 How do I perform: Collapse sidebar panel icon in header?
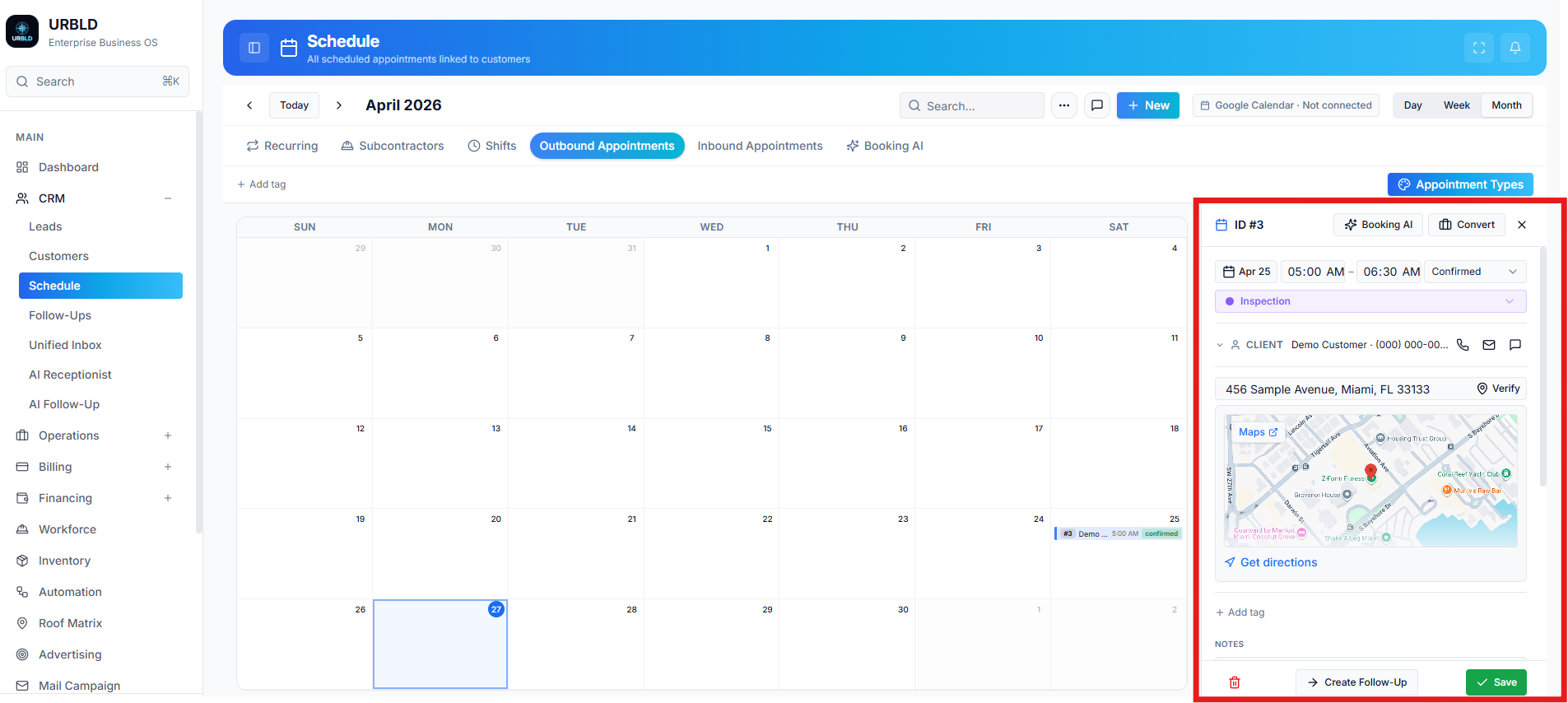coord(254,48)
